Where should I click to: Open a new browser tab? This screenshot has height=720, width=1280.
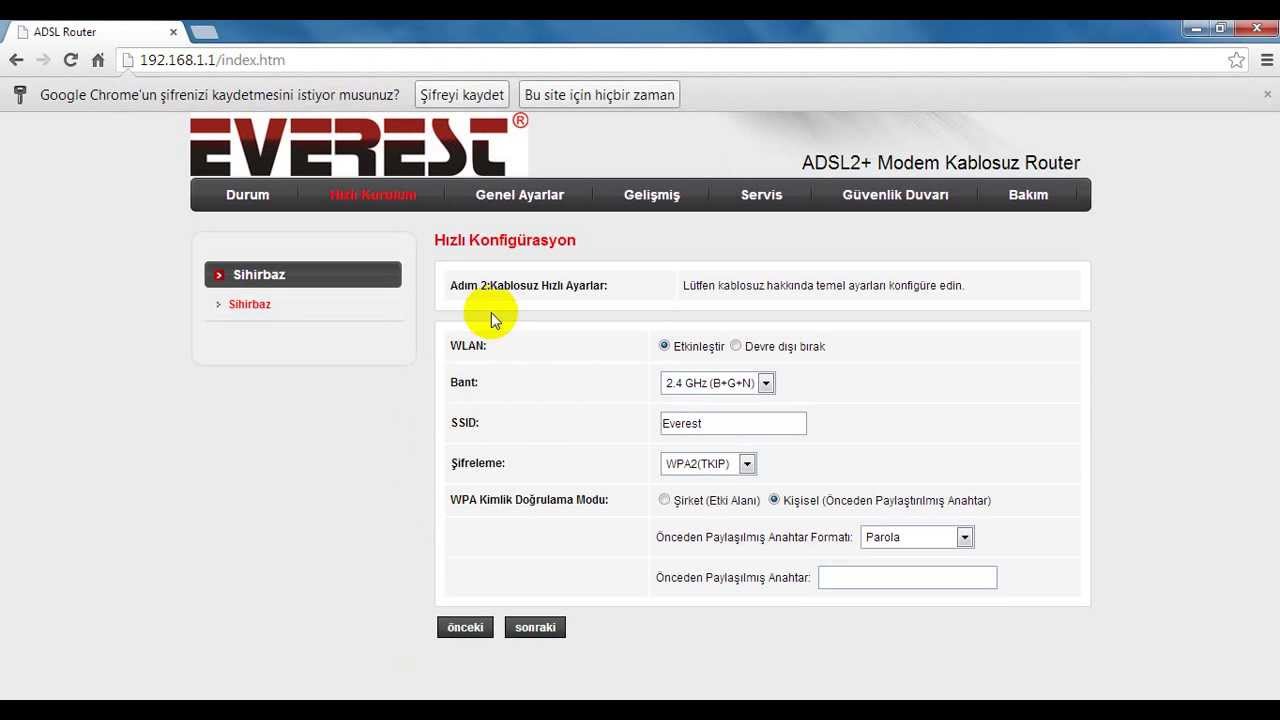(x=204, y=32)
